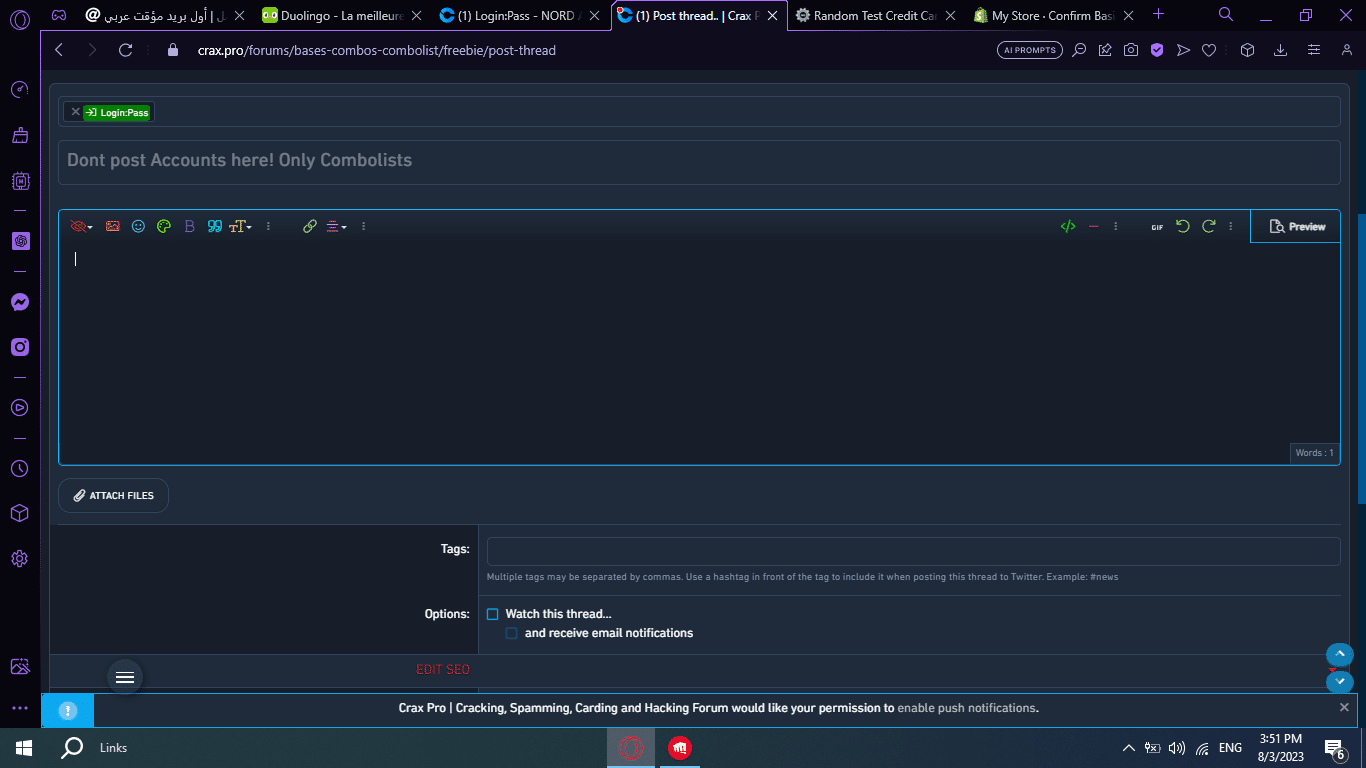Open the hide content dropdown in toolbar
1366x768 pixels.
(x=82, y=227)
